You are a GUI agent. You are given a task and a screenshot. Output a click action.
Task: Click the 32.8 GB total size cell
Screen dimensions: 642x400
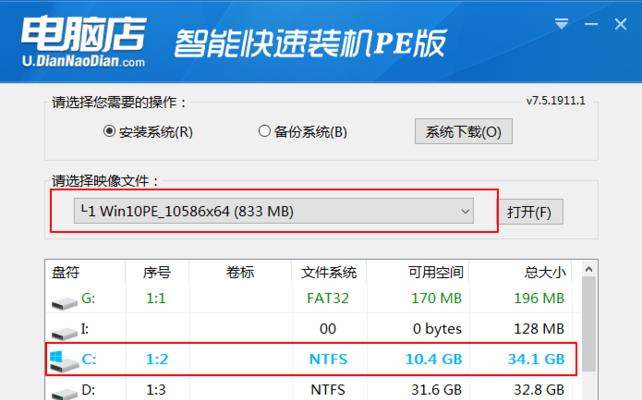(539, 390)
